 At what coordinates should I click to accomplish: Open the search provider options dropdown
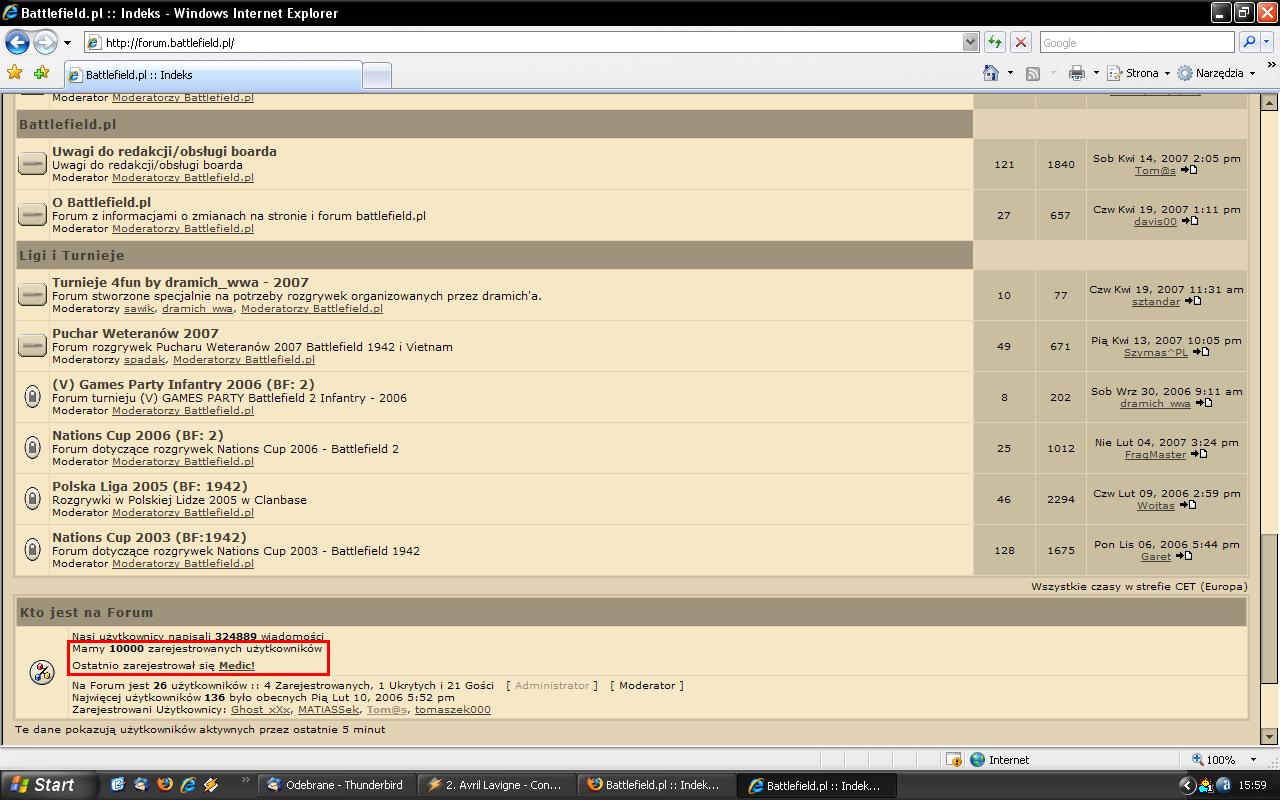1267,42
